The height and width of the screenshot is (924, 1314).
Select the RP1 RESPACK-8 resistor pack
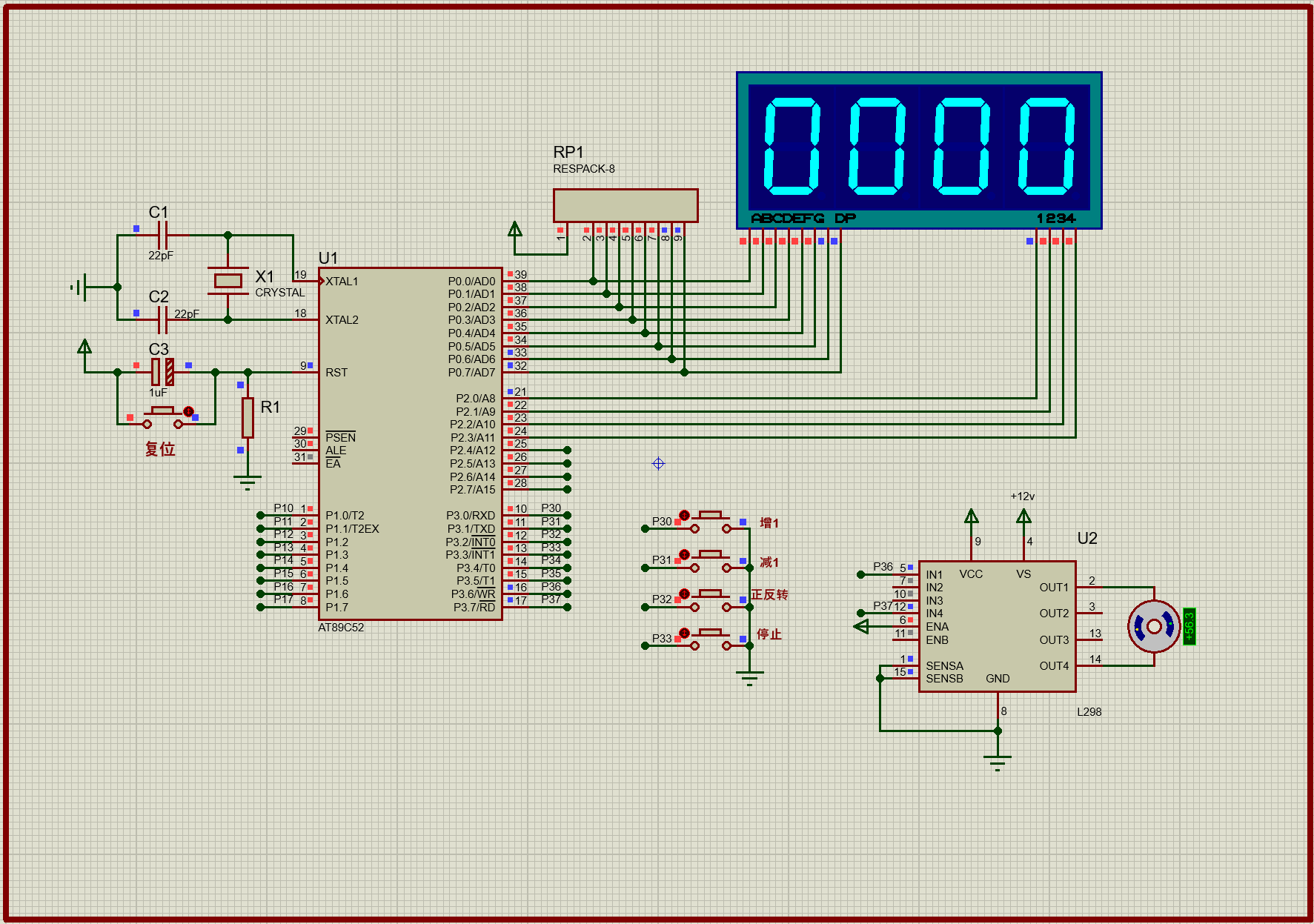point(626,205)
